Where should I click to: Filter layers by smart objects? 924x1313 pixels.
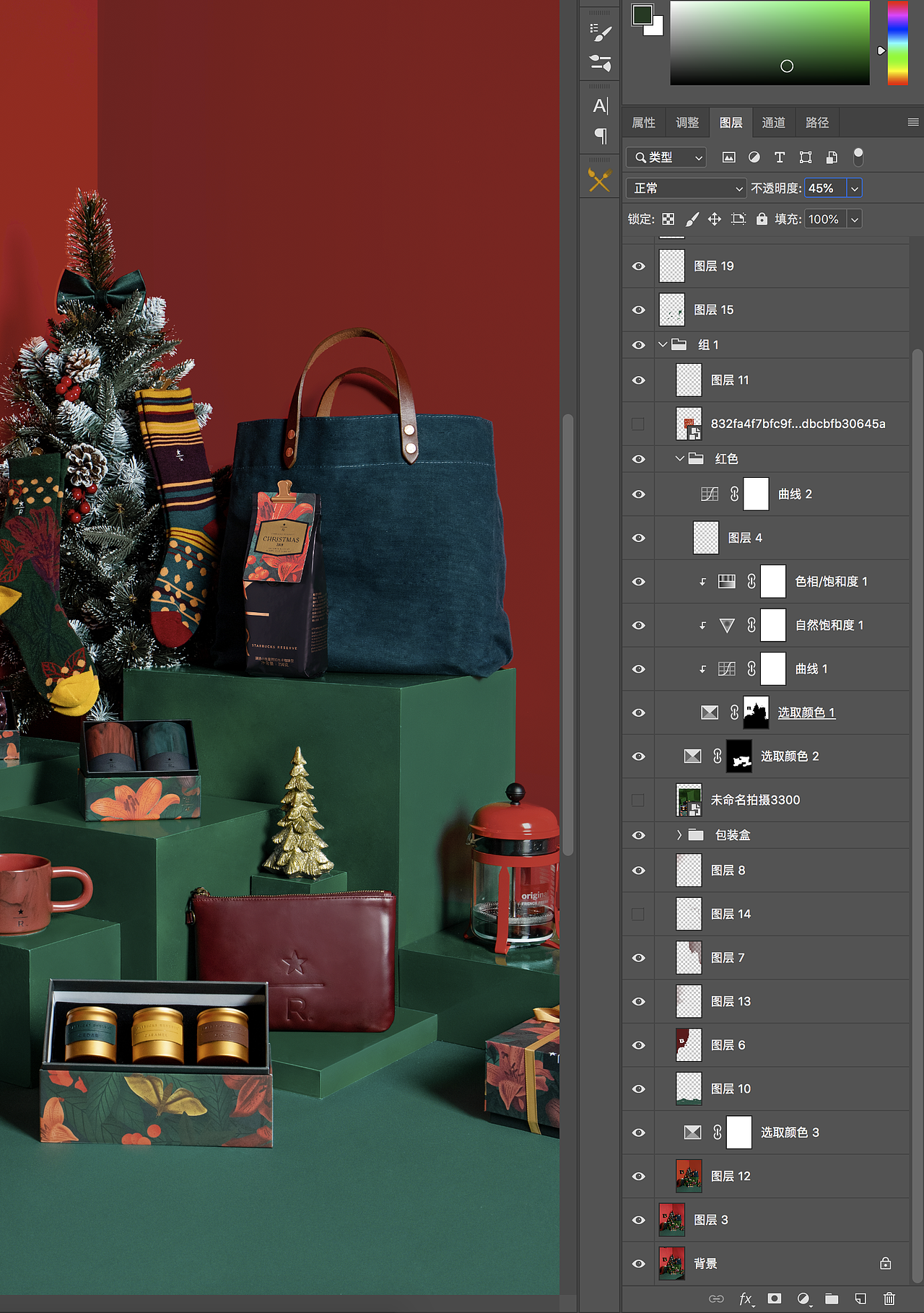[x=832, y=157]
